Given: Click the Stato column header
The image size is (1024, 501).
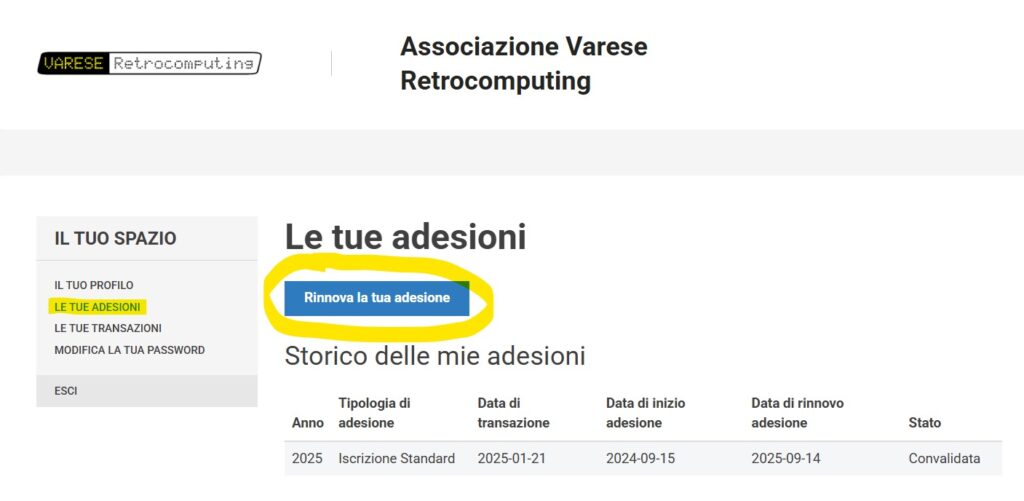Looking at the screenshot, I should click(x=925, y=423).
